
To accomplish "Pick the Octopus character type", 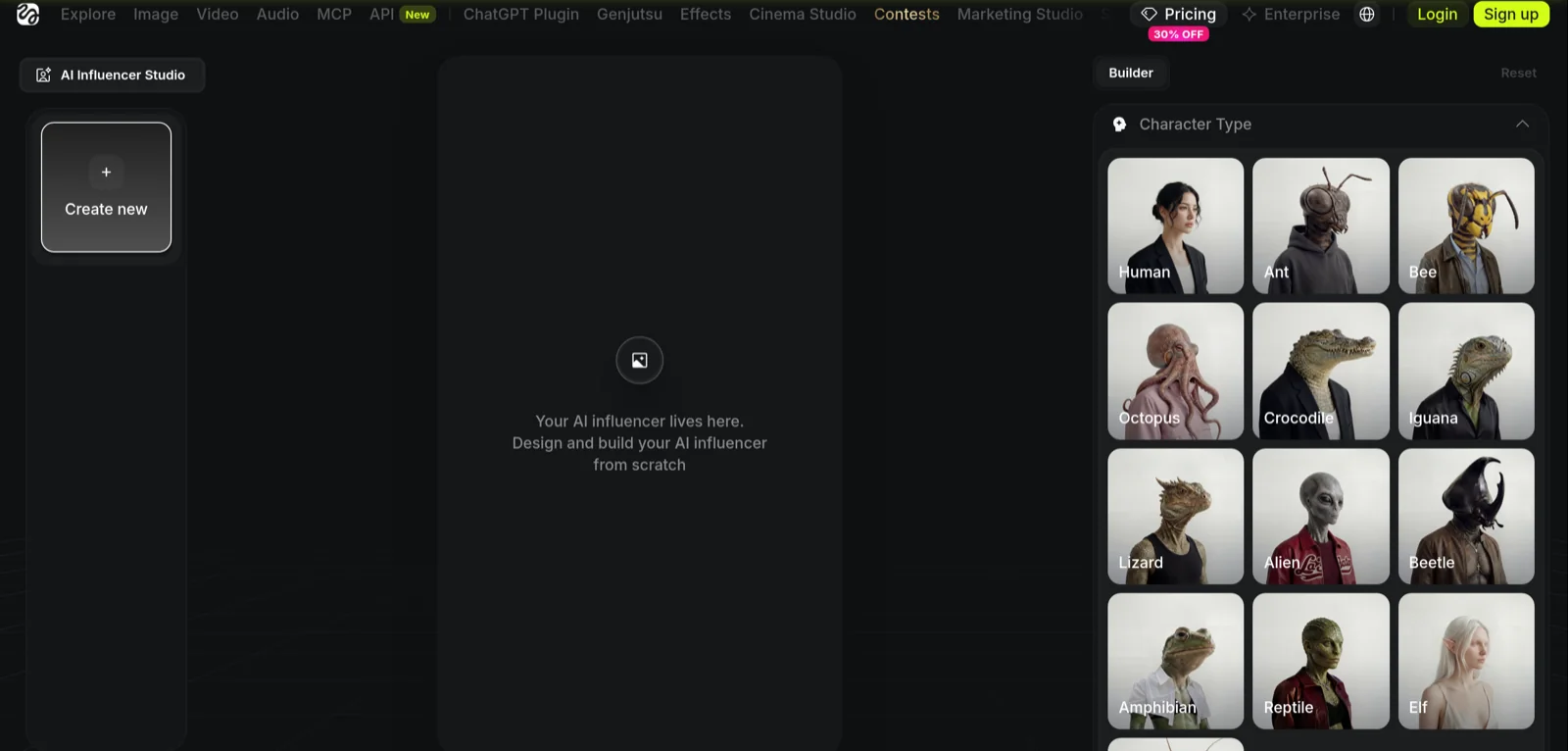I will click(x=1175, y=371).
